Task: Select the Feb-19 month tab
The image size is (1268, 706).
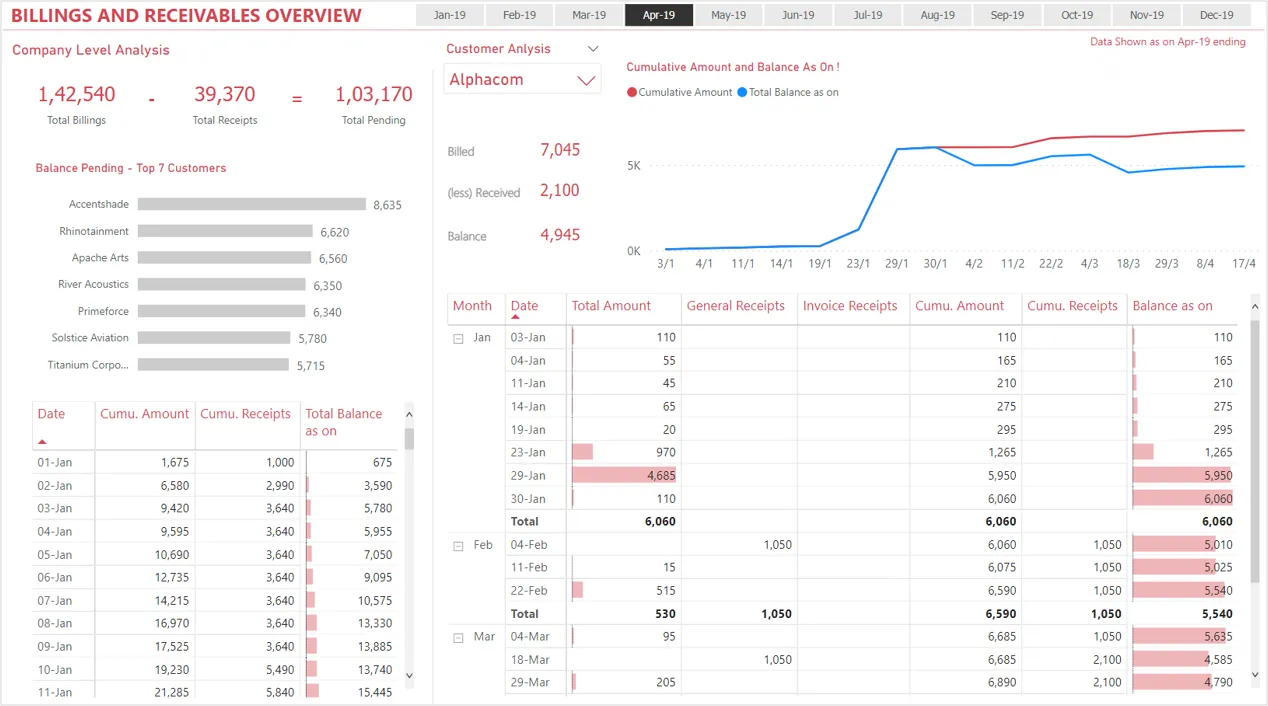Action: click(x=519, y=15)
